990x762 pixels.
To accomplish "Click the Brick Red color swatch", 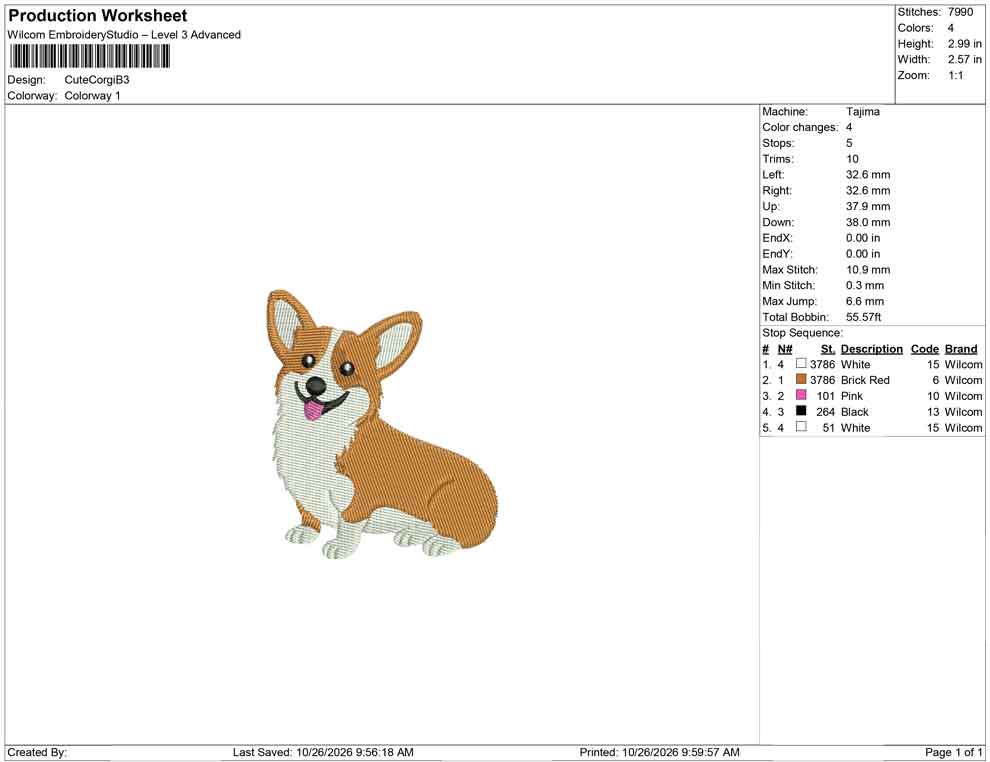I will (801, 379).
